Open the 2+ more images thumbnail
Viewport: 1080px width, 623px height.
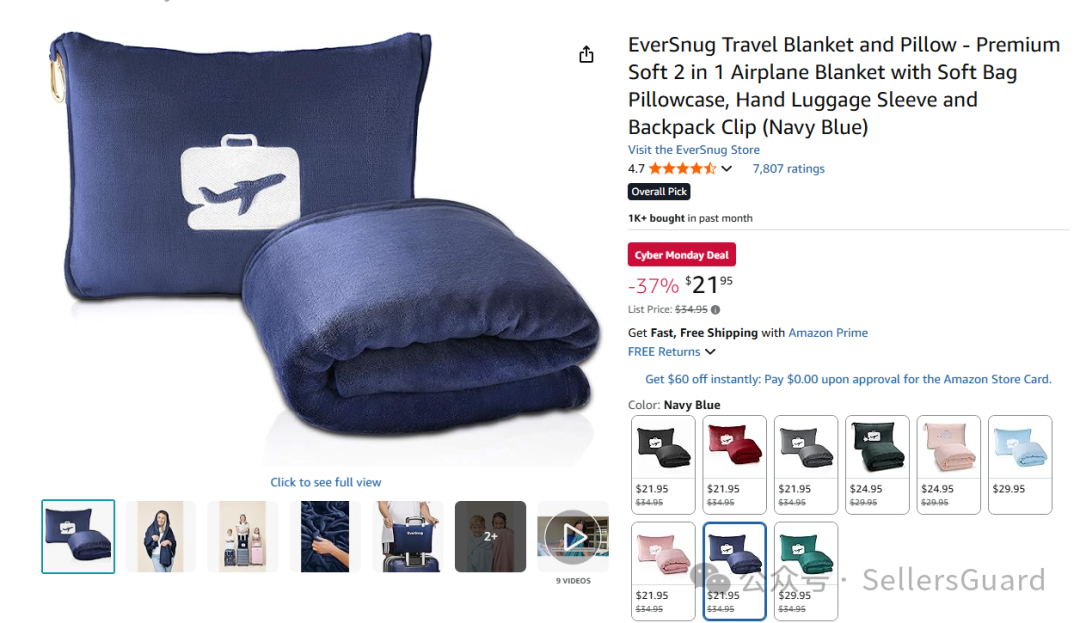(x=490, y=537)
